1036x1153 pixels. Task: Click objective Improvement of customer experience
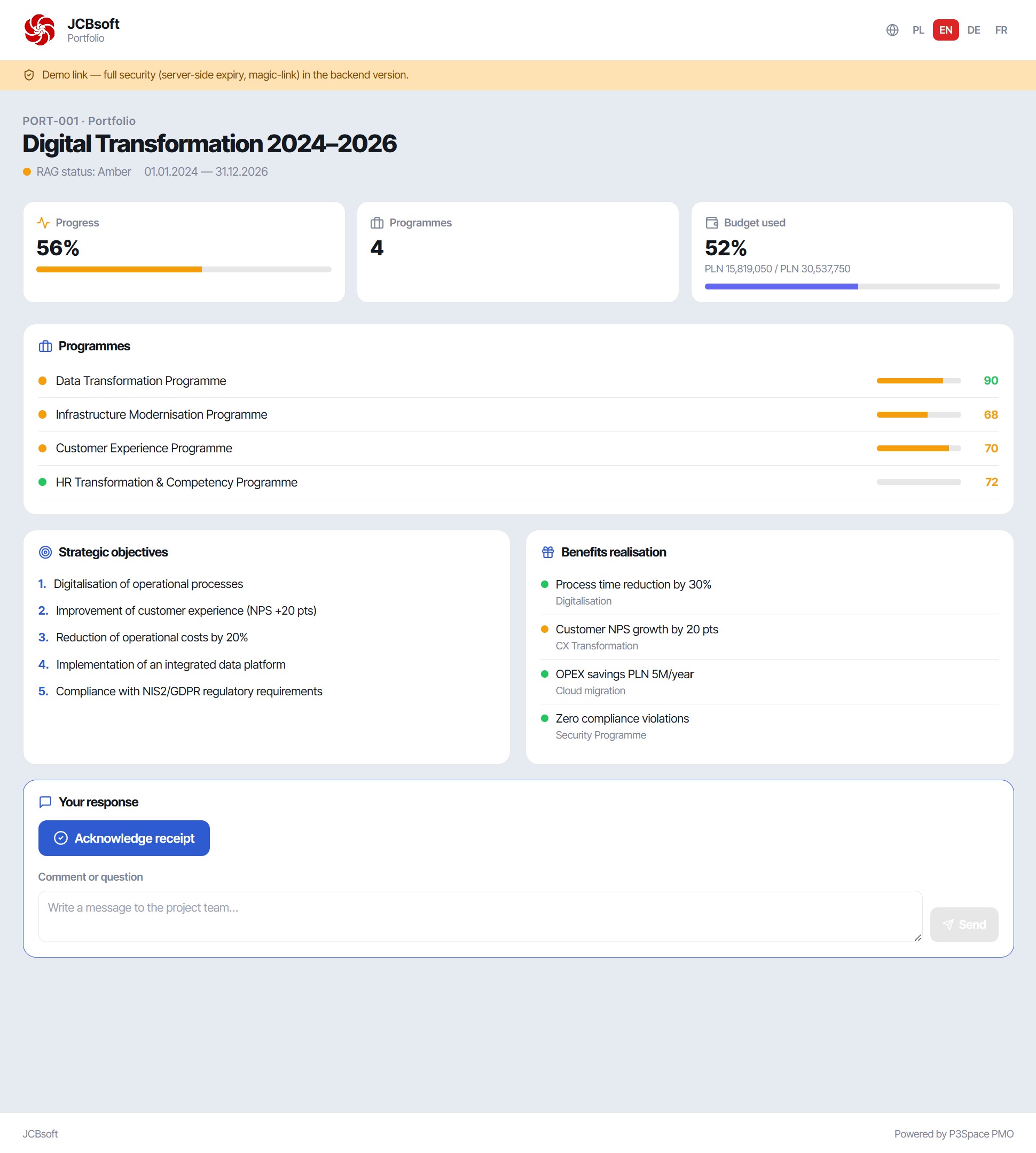186,610
